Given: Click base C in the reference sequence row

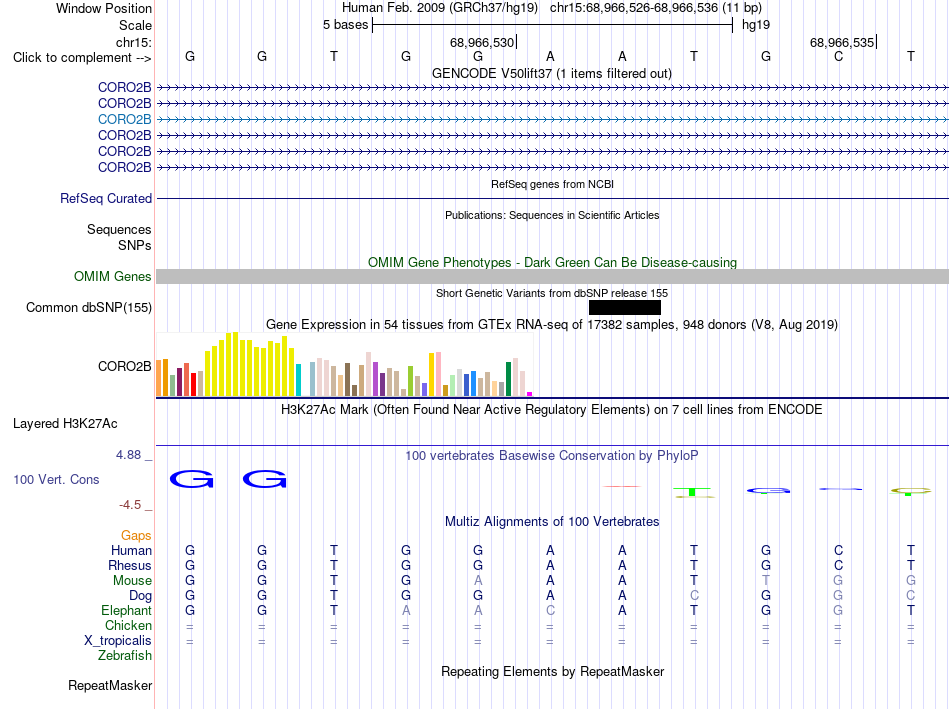Looking at the screenshot, I should [838, 56].
